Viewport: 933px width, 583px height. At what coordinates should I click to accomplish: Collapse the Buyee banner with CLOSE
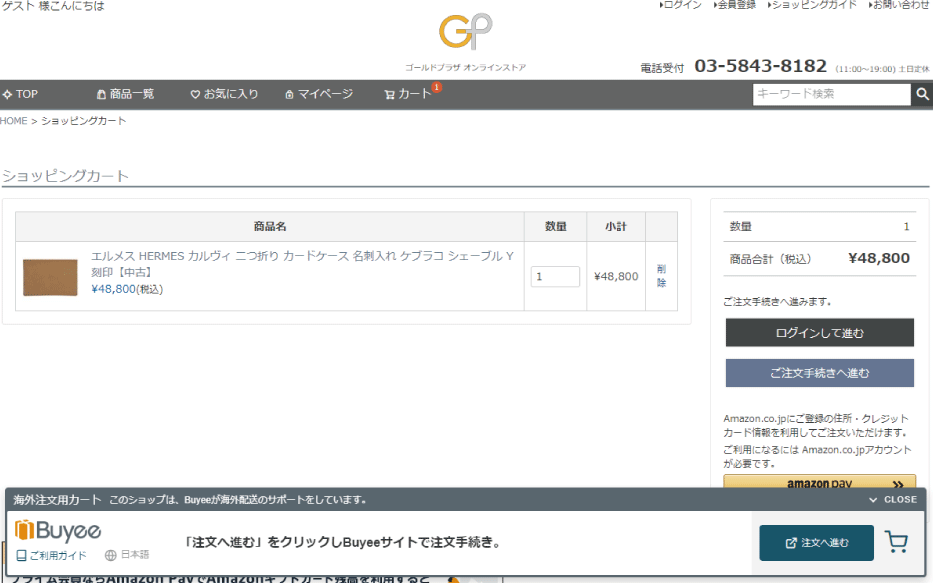click(892, 499)
